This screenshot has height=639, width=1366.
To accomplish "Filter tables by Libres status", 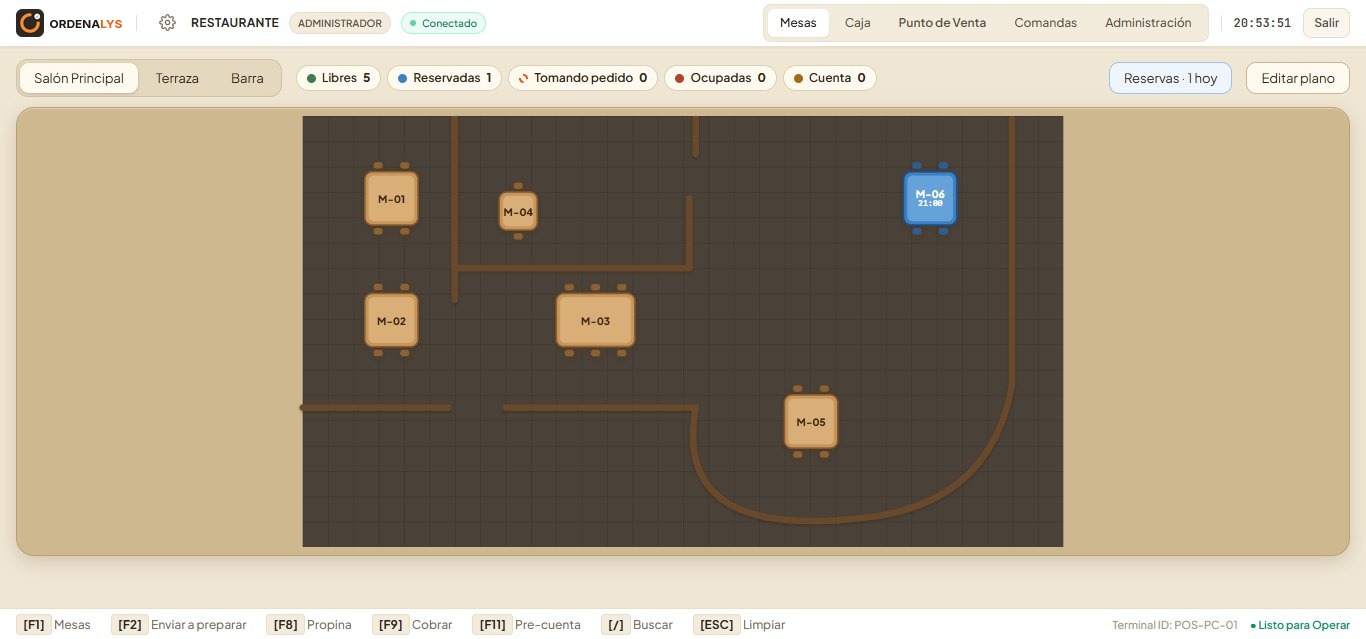I will (338, 78).
